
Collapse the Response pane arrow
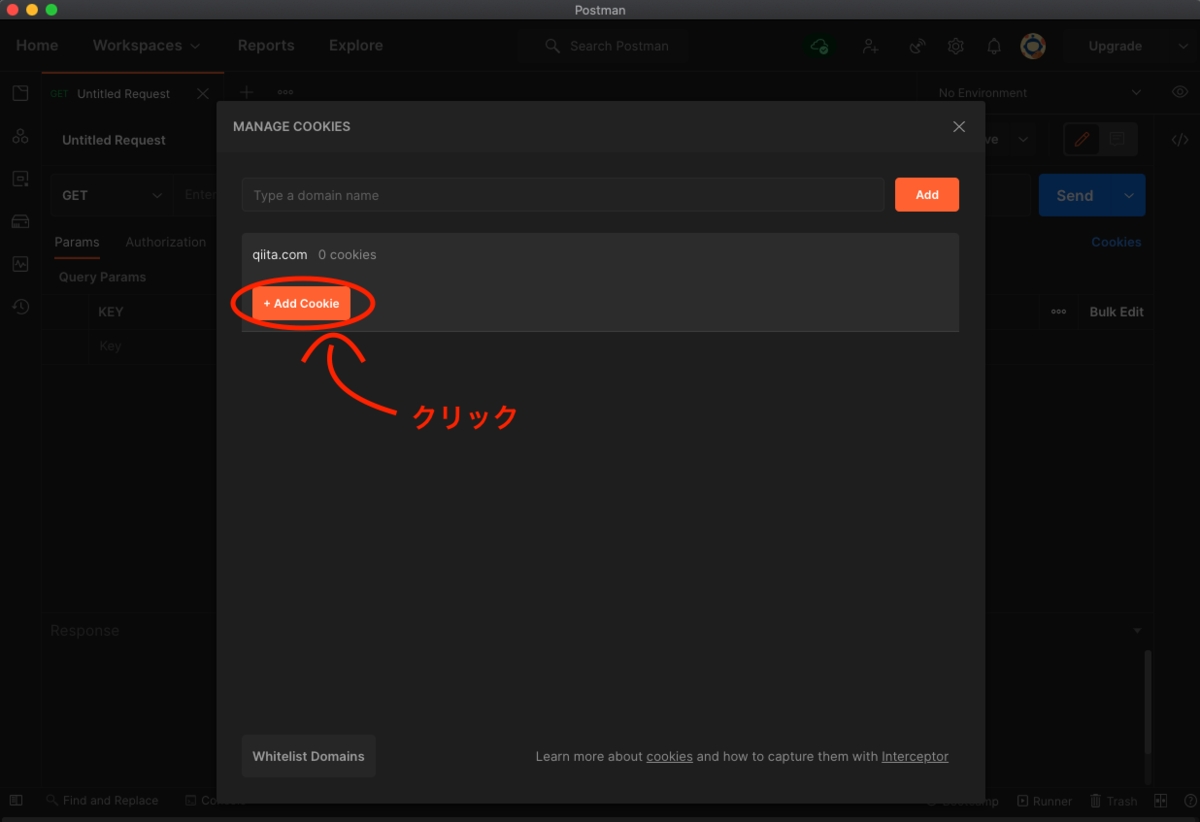coord(1137,631)
